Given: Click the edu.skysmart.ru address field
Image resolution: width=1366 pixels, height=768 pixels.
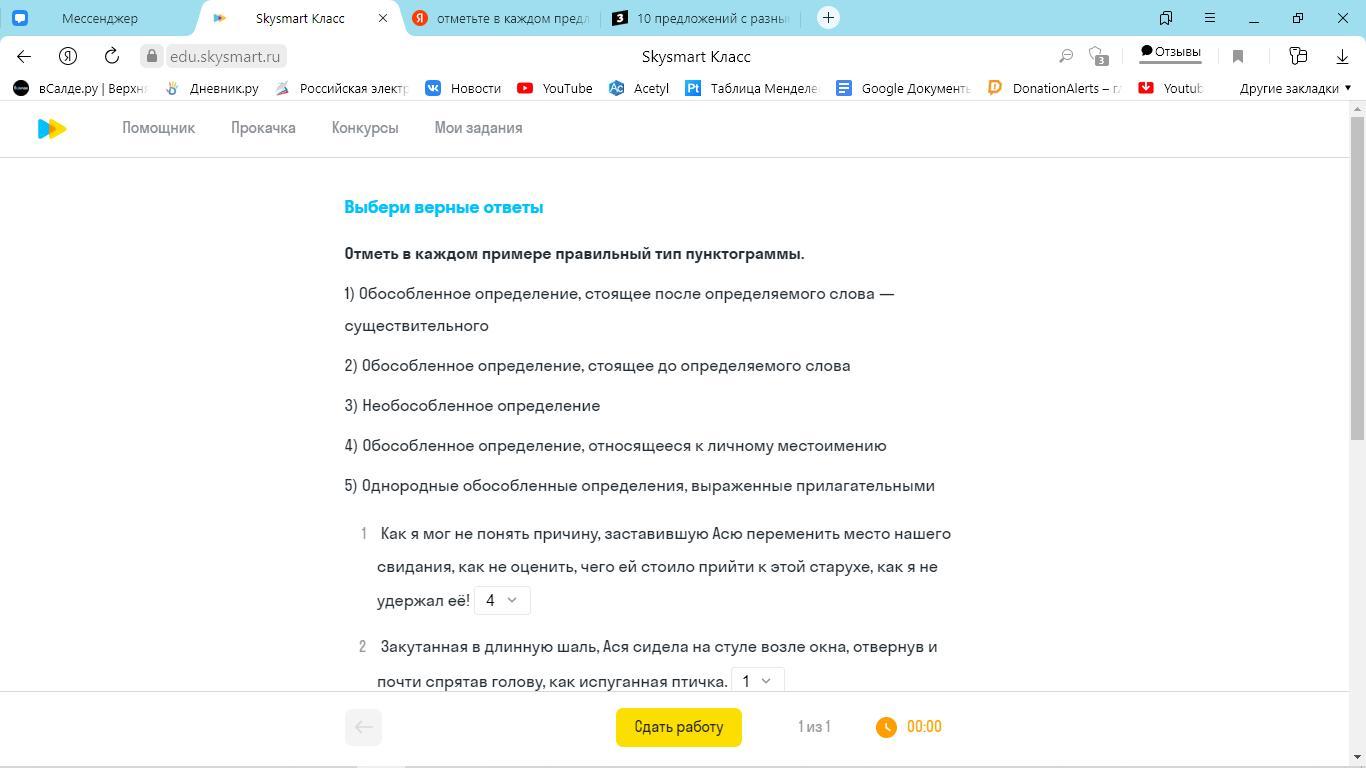Looking at the screenshot, I should [224, 56].
